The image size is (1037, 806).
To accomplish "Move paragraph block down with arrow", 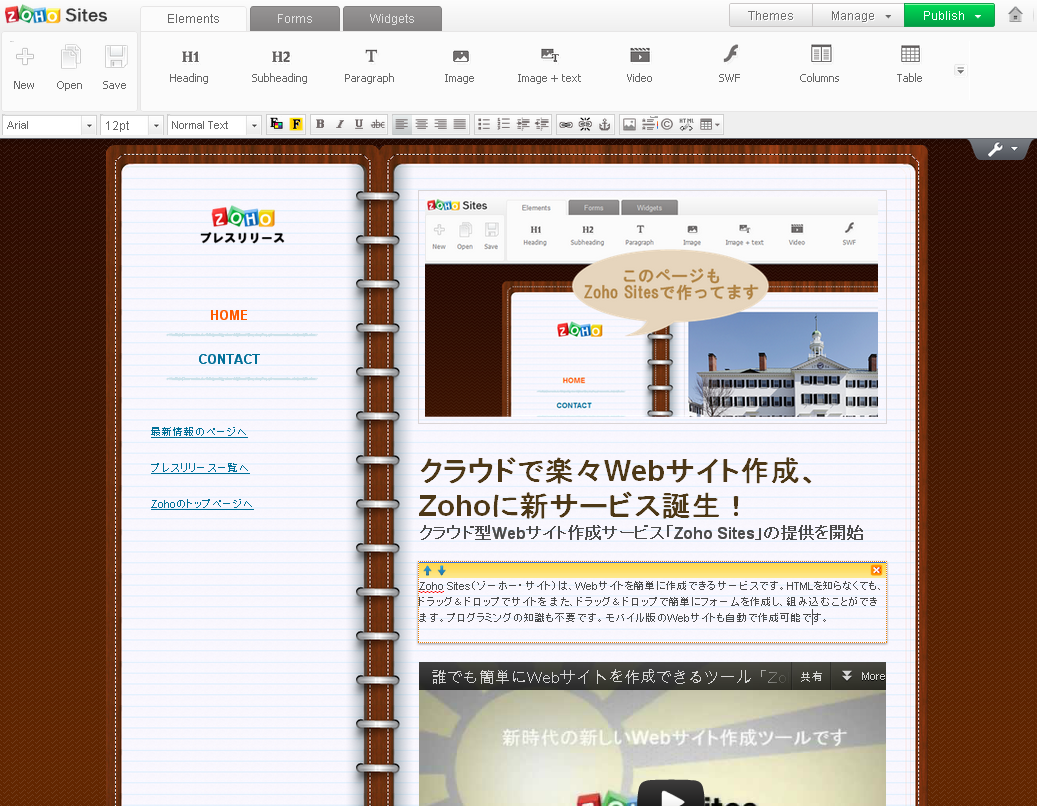I will click(x=442, y=570).
